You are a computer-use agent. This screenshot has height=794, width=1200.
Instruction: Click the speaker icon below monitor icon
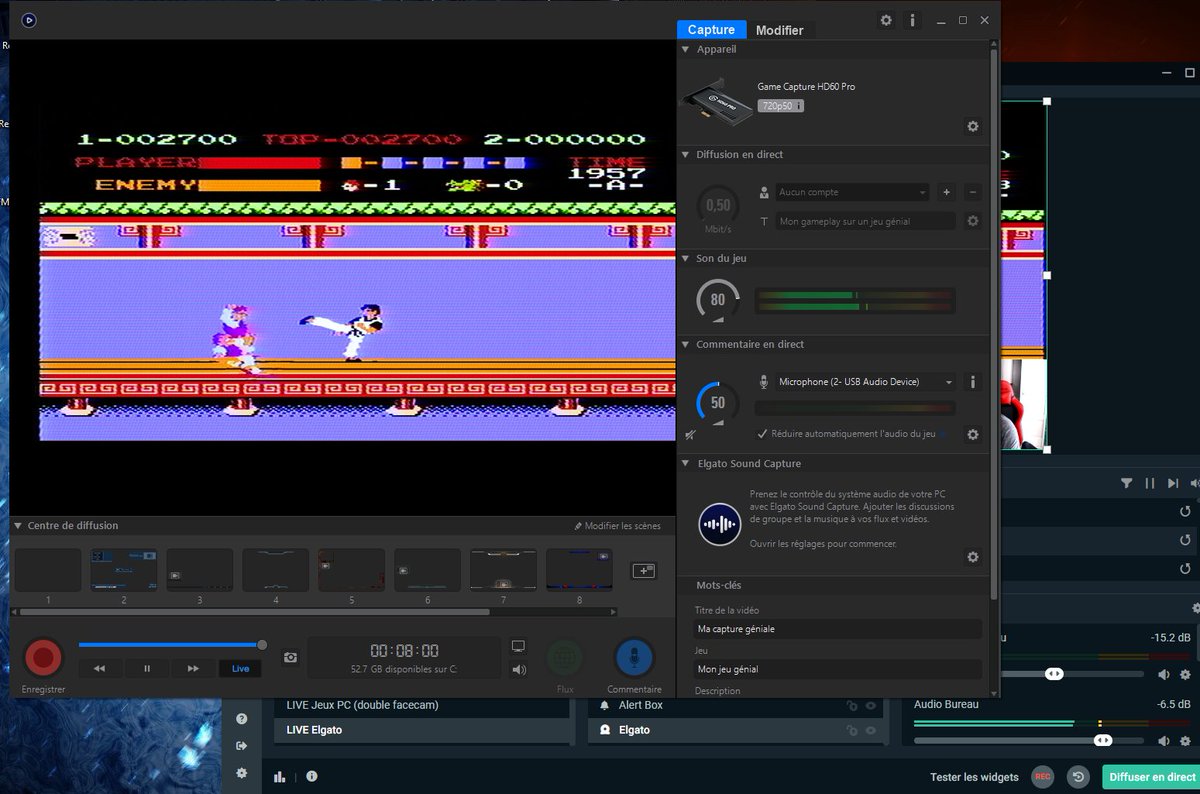(518, 670)
